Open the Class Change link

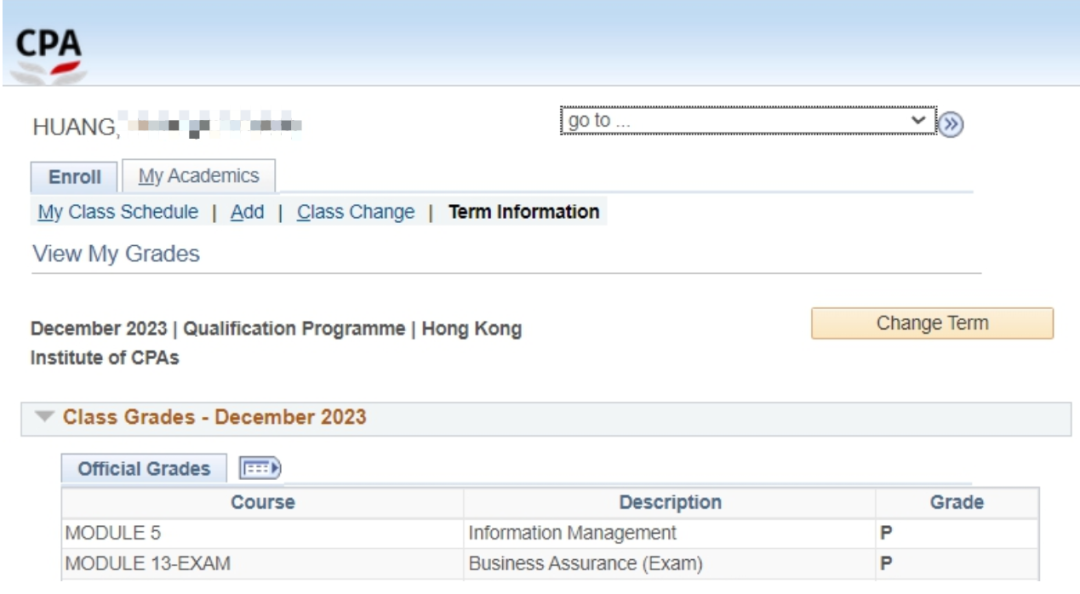pos(355,212)
